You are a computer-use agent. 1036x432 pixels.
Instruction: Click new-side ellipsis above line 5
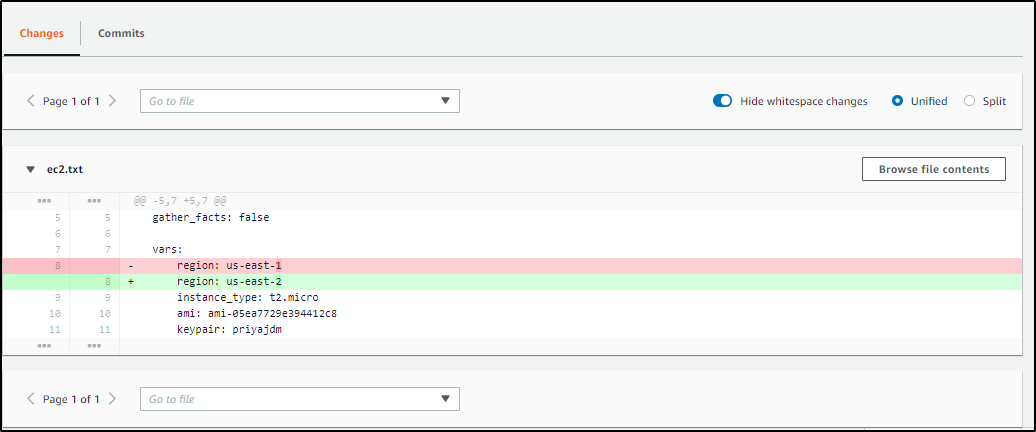[x=94, y=199]
